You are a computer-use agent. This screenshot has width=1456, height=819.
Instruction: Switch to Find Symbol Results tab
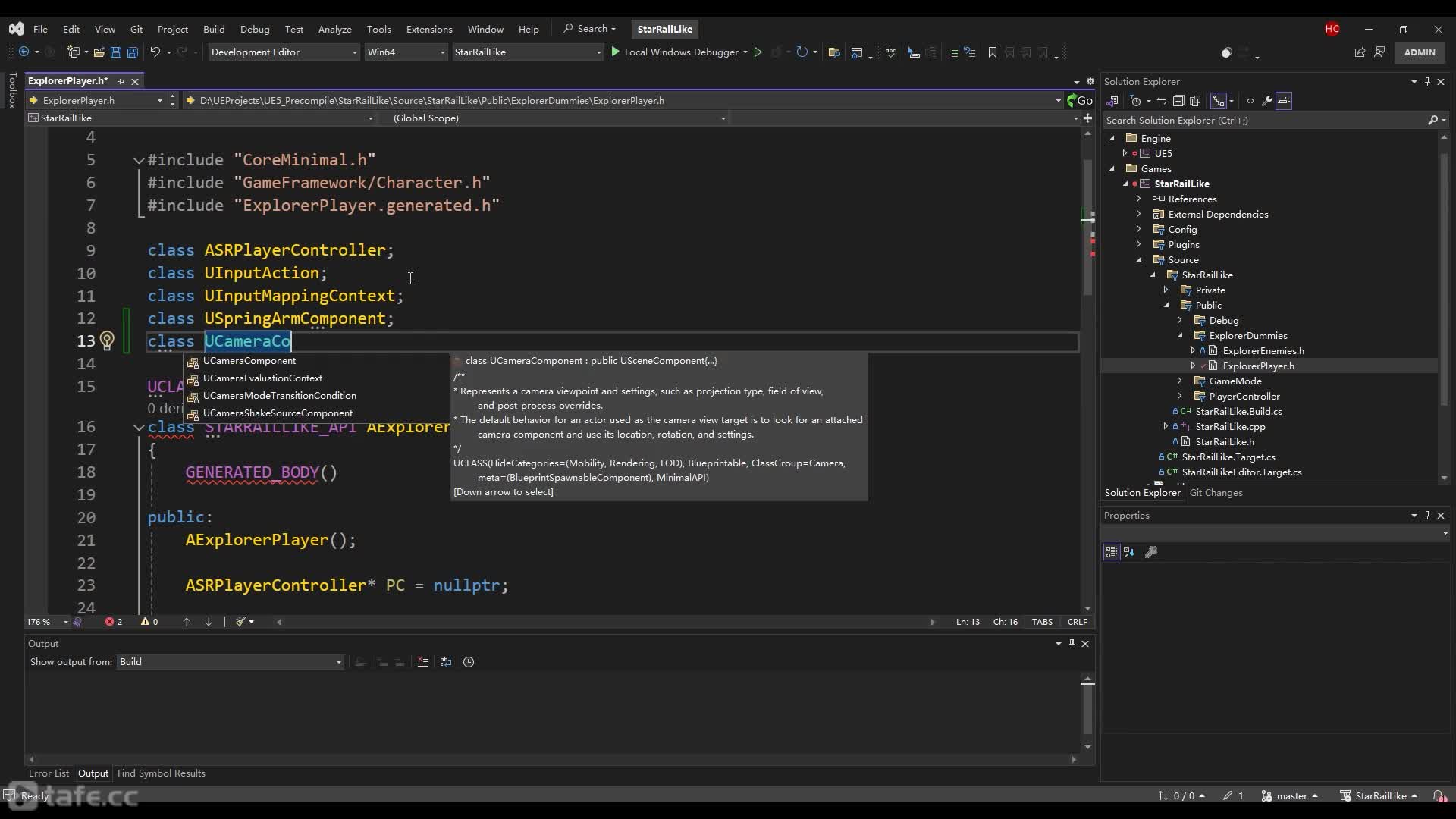(162, 773)
